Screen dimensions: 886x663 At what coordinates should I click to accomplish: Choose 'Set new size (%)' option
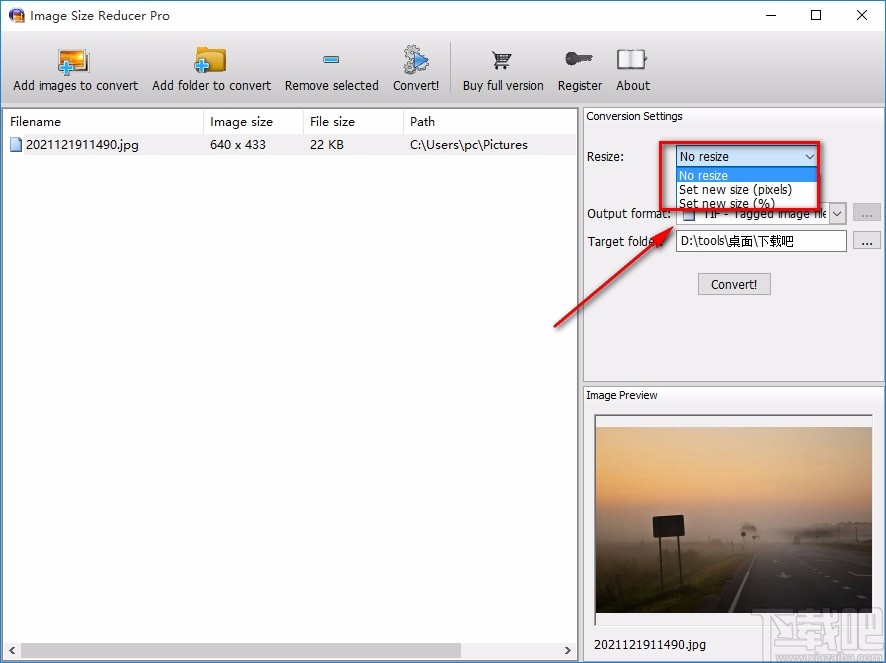(x=727, y=203)
